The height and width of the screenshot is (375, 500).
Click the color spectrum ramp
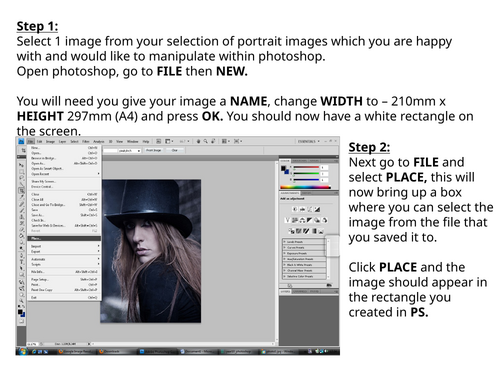click(x=305, y=187)
